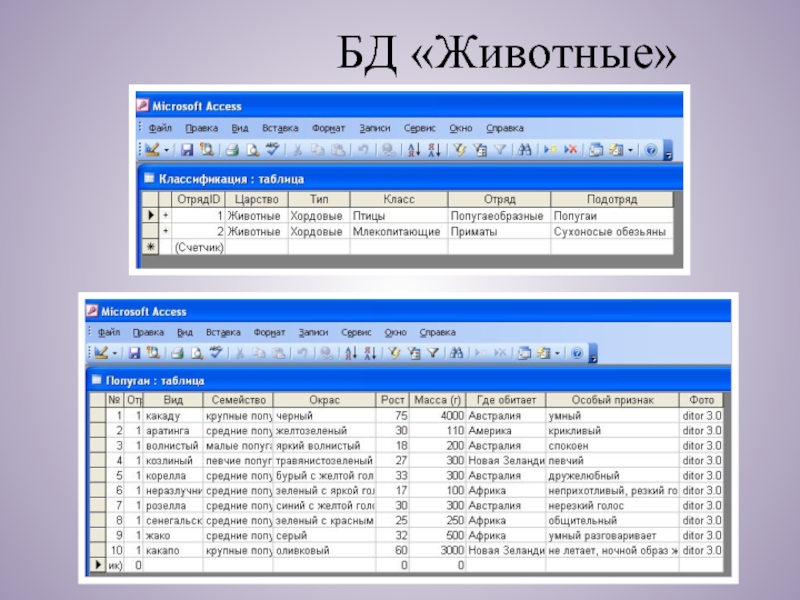Add a new record in the Классификация window toolbar
Image resolution: width=800 pixels, height=600 pixels.
pos(550,150)
